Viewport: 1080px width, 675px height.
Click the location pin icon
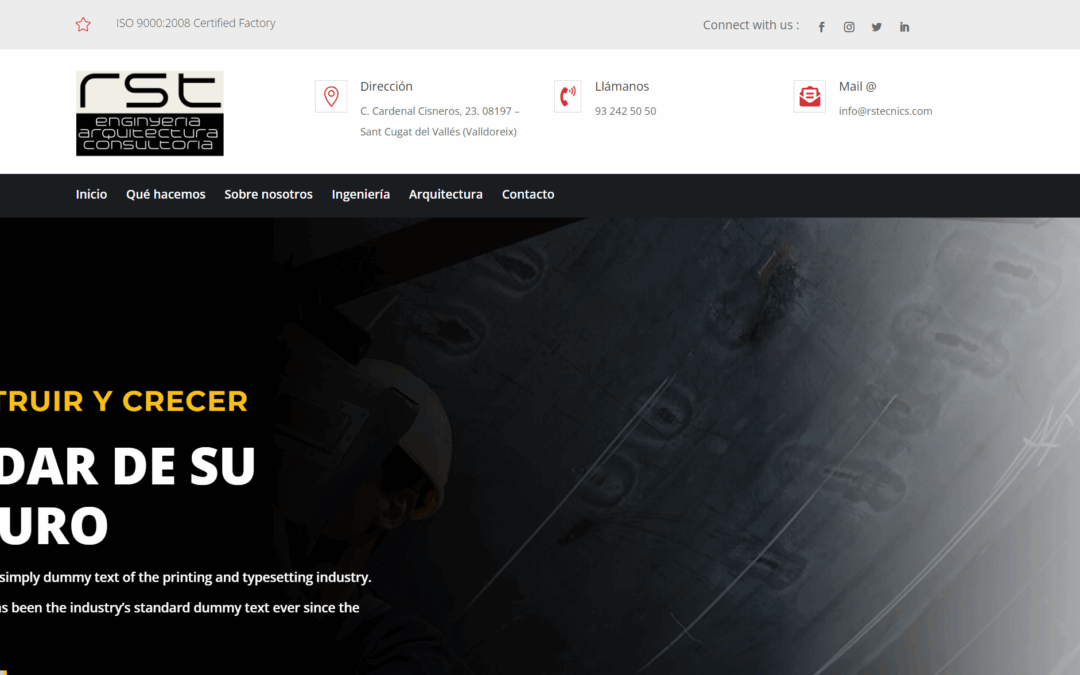coord(331,96)
